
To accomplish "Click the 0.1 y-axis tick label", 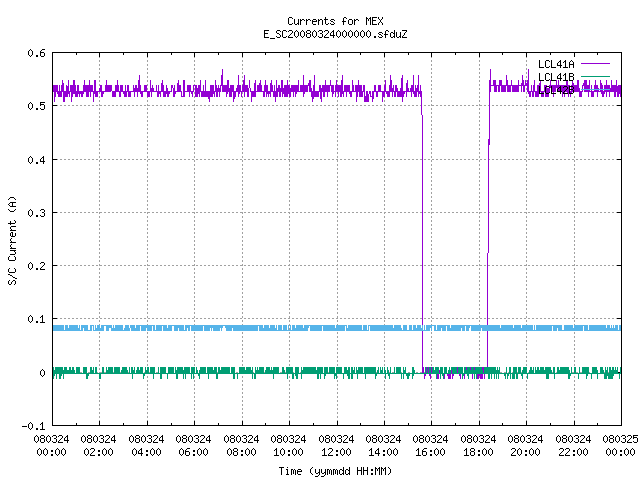I will [36, 319].
